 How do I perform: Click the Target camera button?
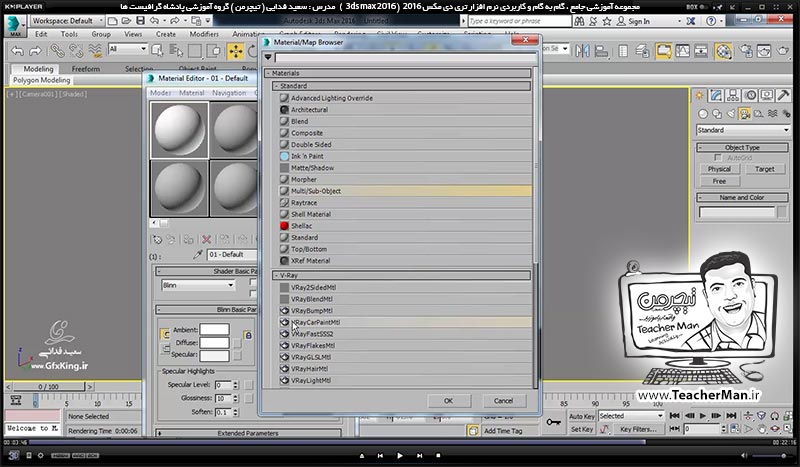pyautogui.click(x=764, y=169)
